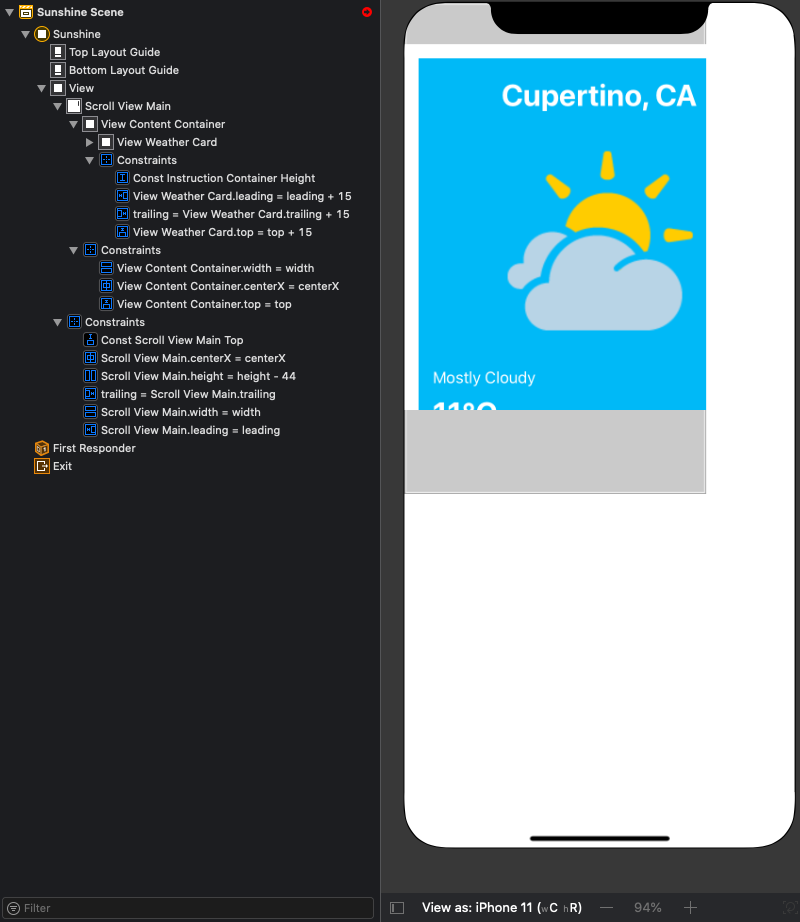This screenshot has height=922, width=800.
Task: Collapse the View Content Container tree node
Action: click(x=74, y=124)
